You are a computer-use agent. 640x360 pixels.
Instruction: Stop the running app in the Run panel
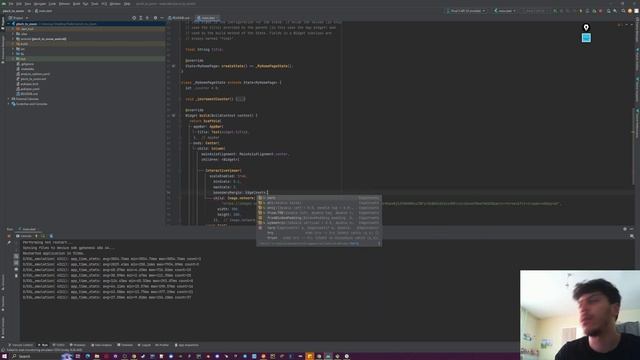(x=9, y=236)
